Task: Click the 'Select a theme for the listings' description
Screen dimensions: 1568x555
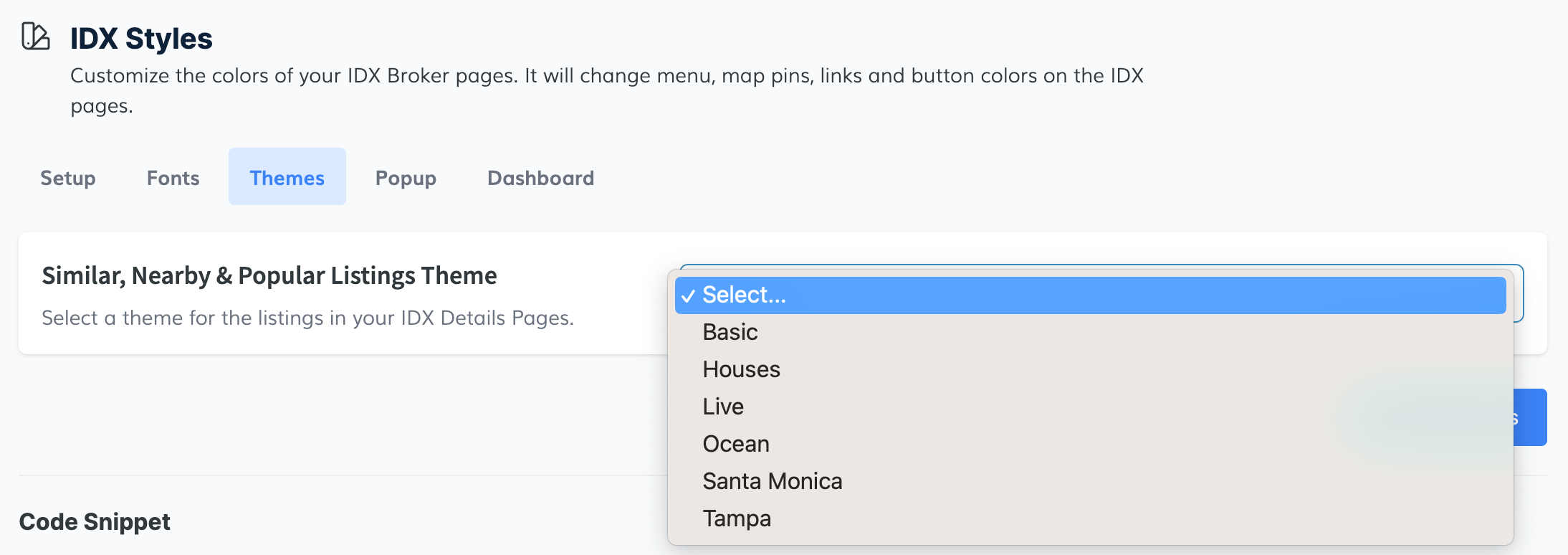Action: [307, 318]
